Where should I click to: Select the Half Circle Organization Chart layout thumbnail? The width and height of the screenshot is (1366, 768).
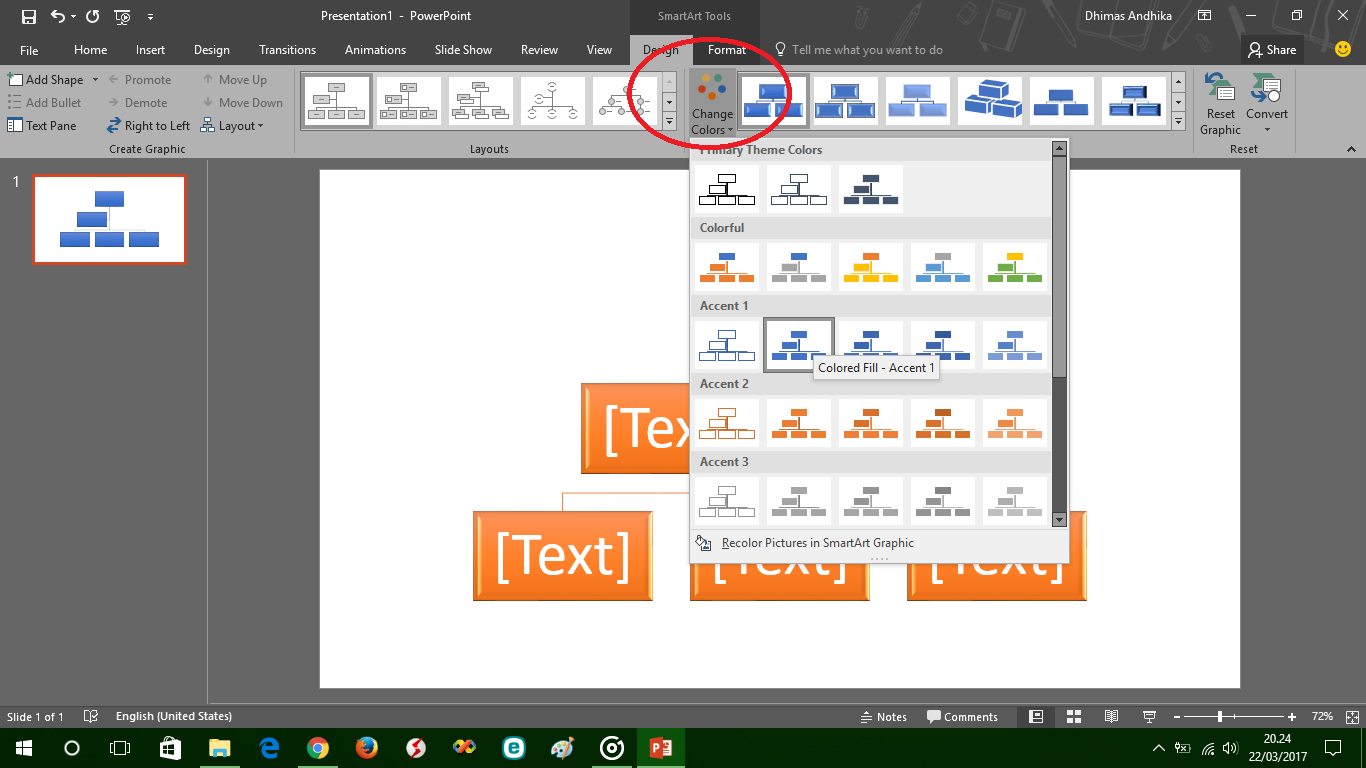click(553, 101)
